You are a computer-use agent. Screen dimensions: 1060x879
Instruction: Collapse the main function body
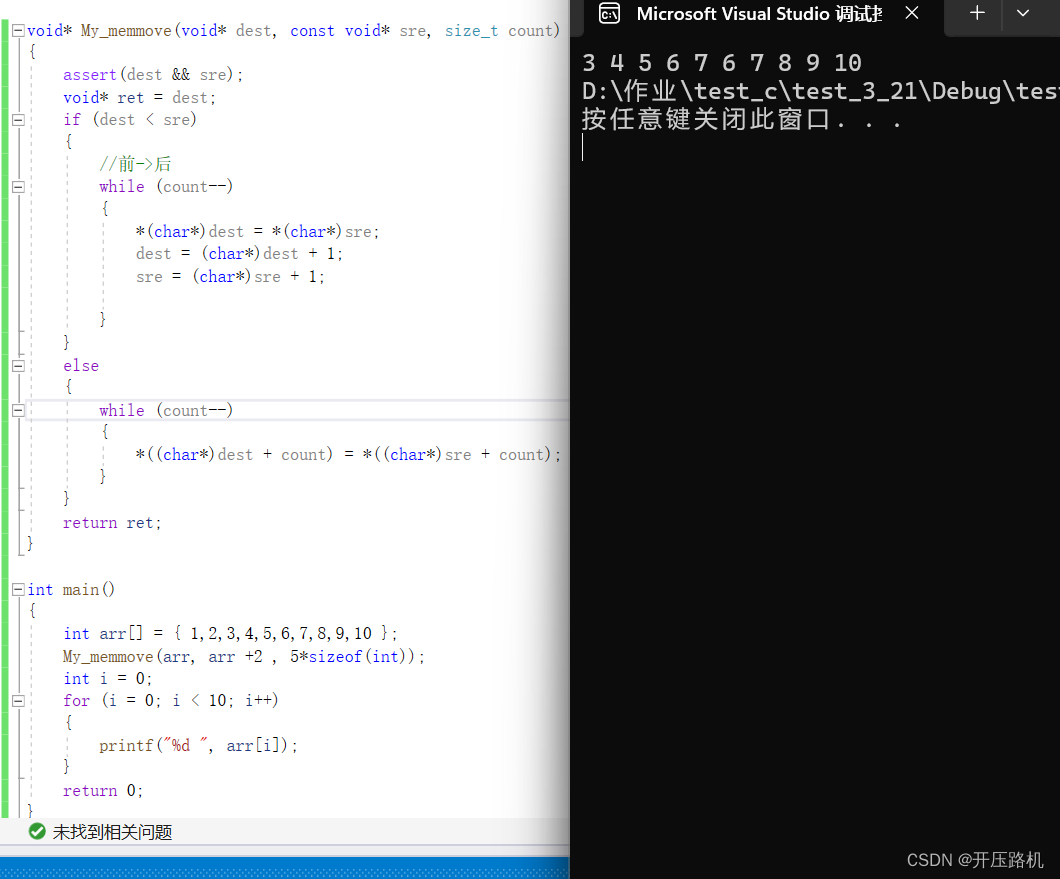(17, 589)
